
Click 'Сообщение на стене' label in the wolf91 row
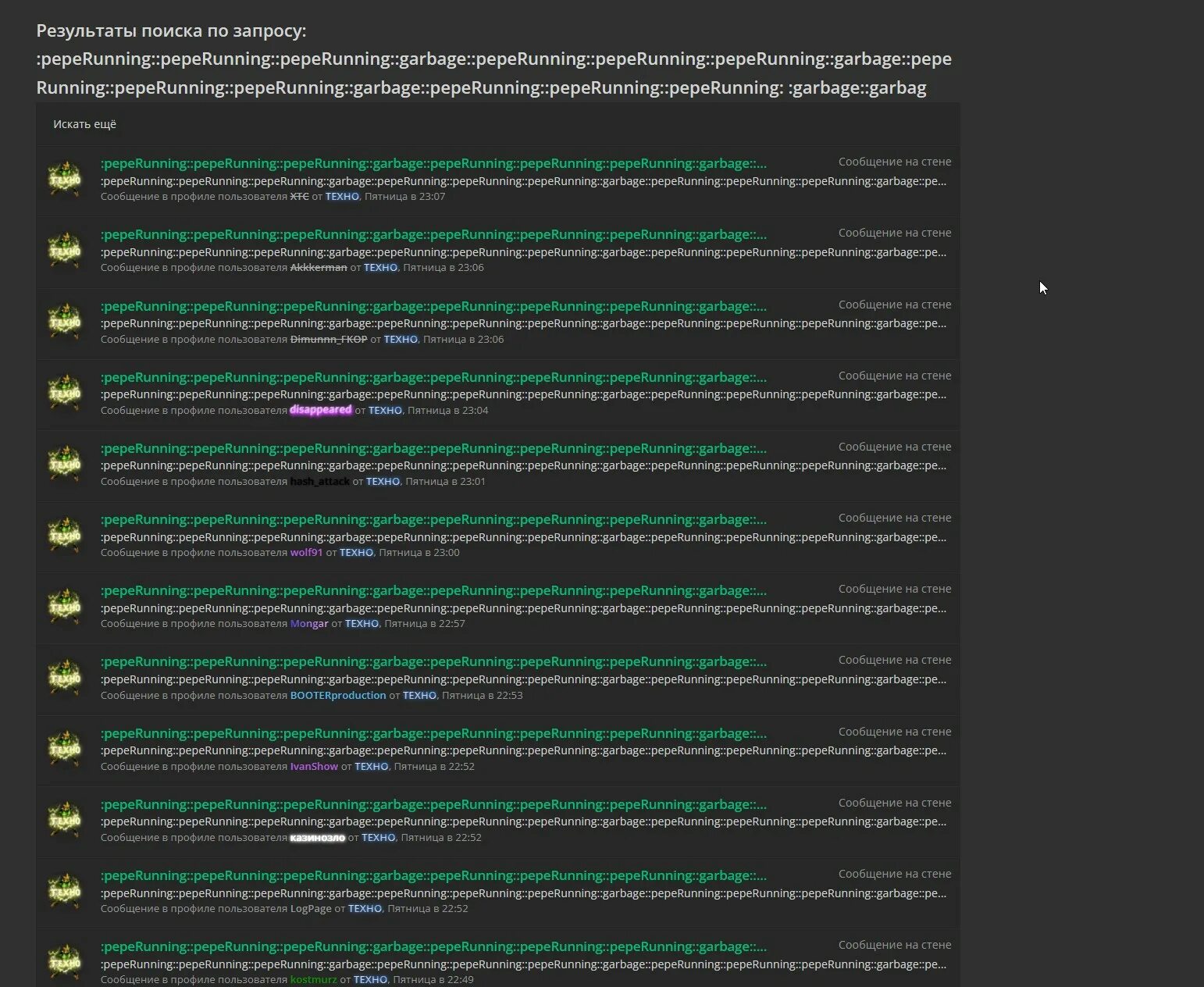pos(895,518)
